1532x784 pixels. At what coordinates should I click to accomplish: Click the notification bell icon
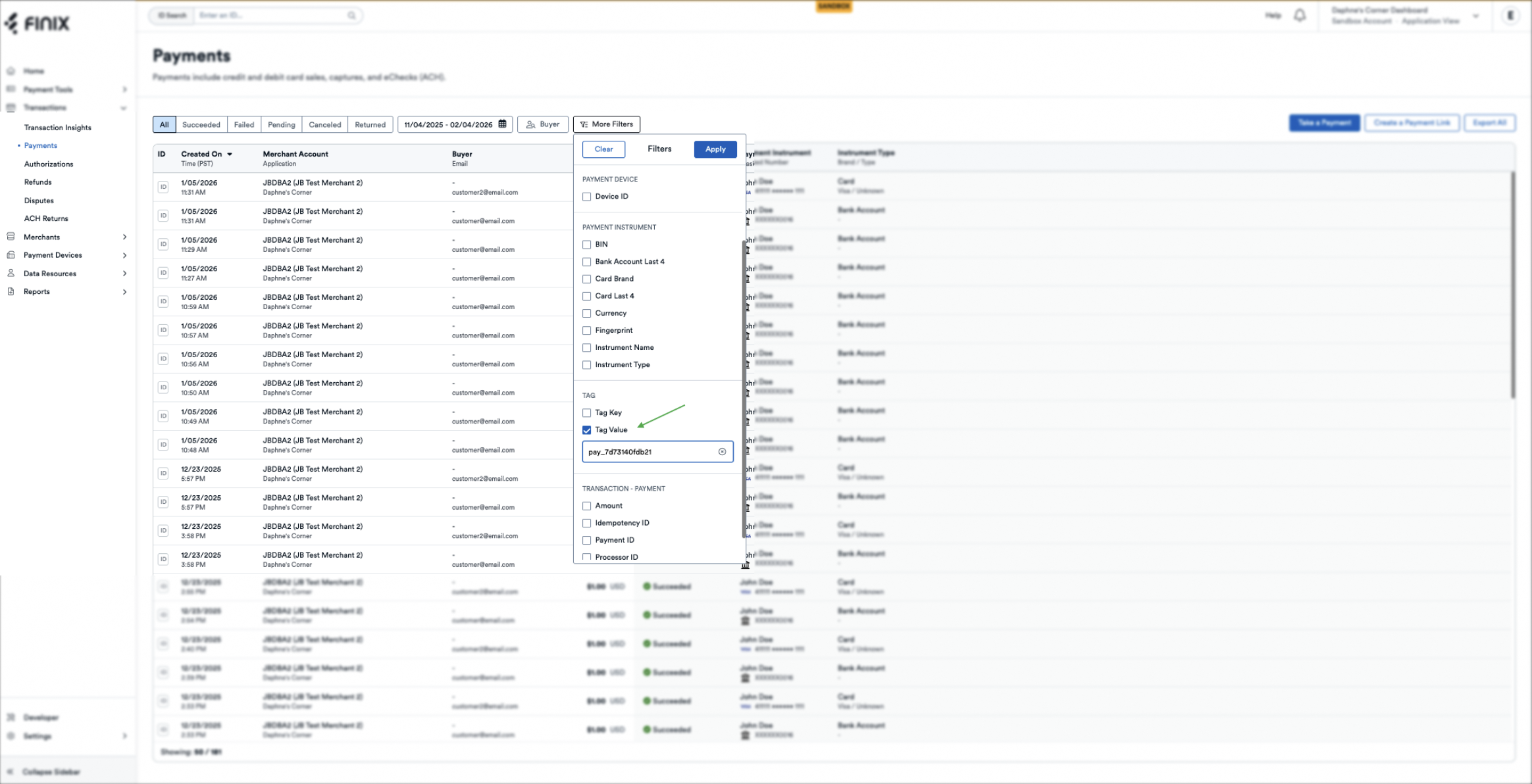pyautogui.click(x=1299, y=15)
